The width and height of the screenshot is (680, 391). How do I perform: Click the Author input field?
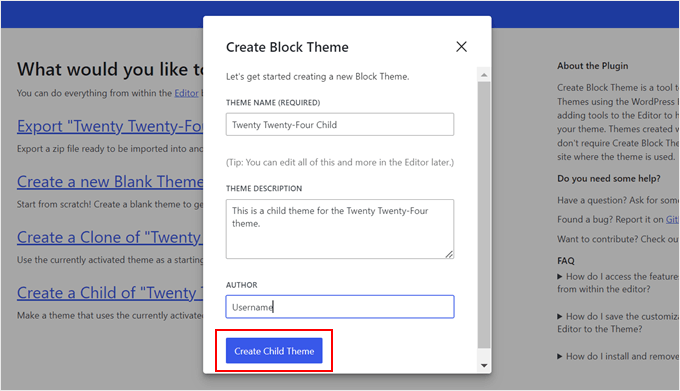click(x=340, y=307)
